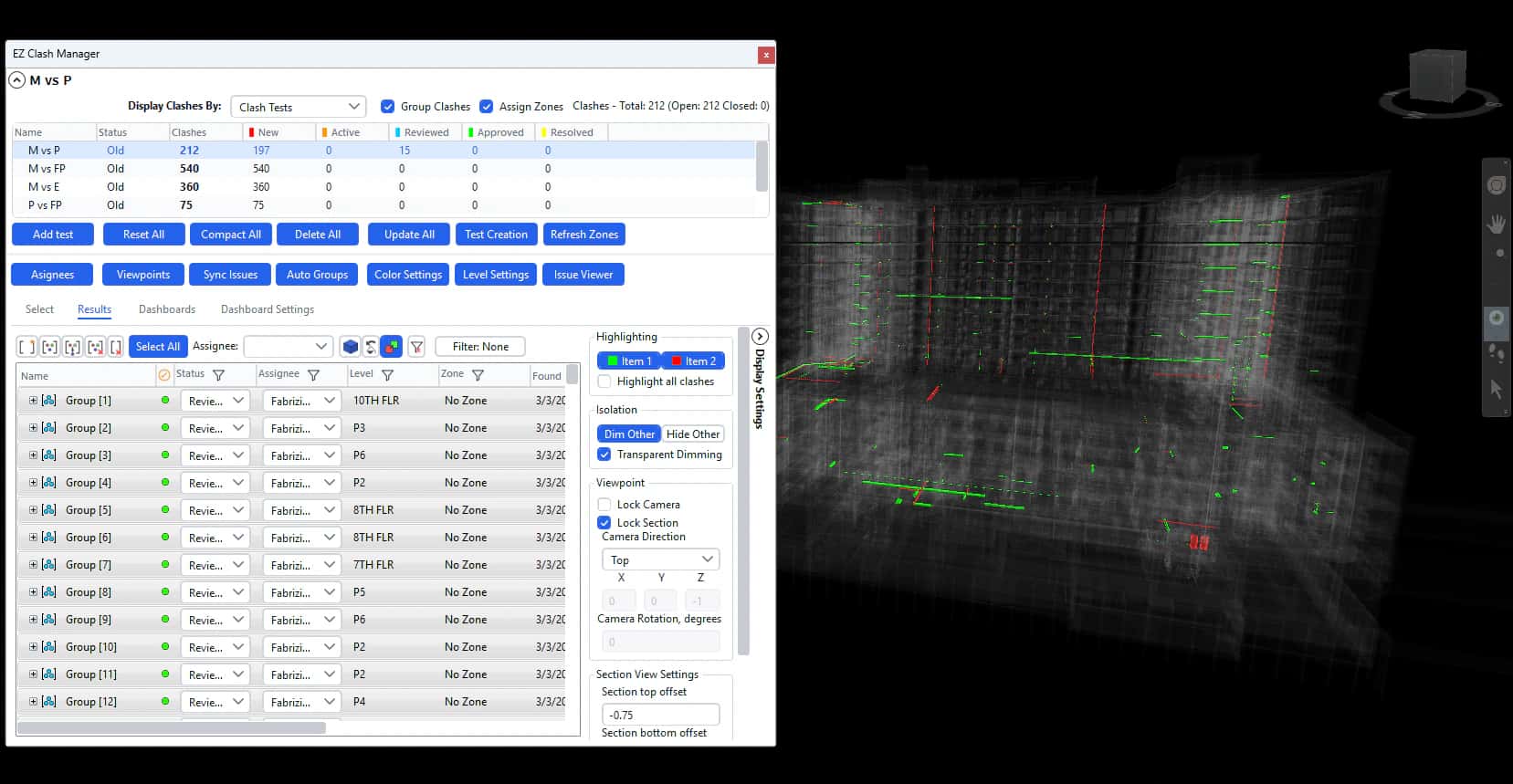The image size is (1513, 784).
Task: Open Color Settings
Action: (408, 275)
